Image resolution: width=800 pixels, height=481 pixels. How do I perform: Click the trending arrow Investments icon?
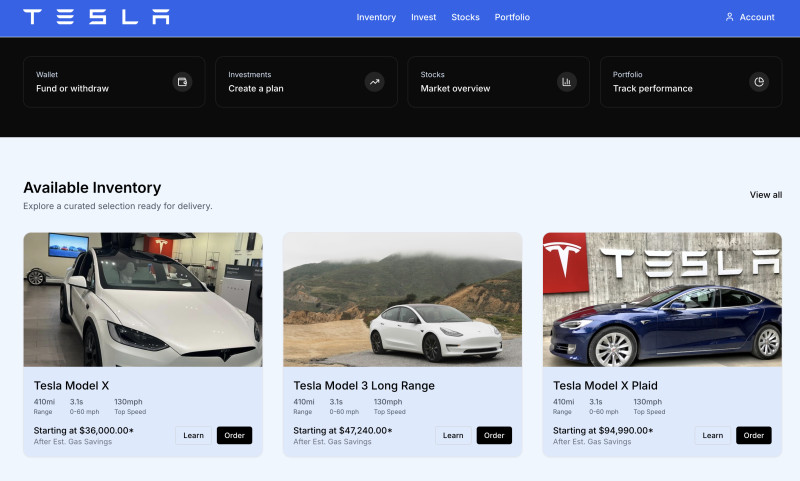(x=374, y=82)
